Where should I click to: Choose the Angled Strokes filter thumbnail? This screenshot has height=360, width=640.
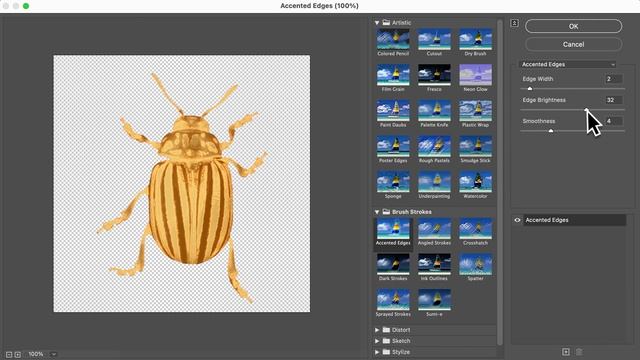pos(434,229)
